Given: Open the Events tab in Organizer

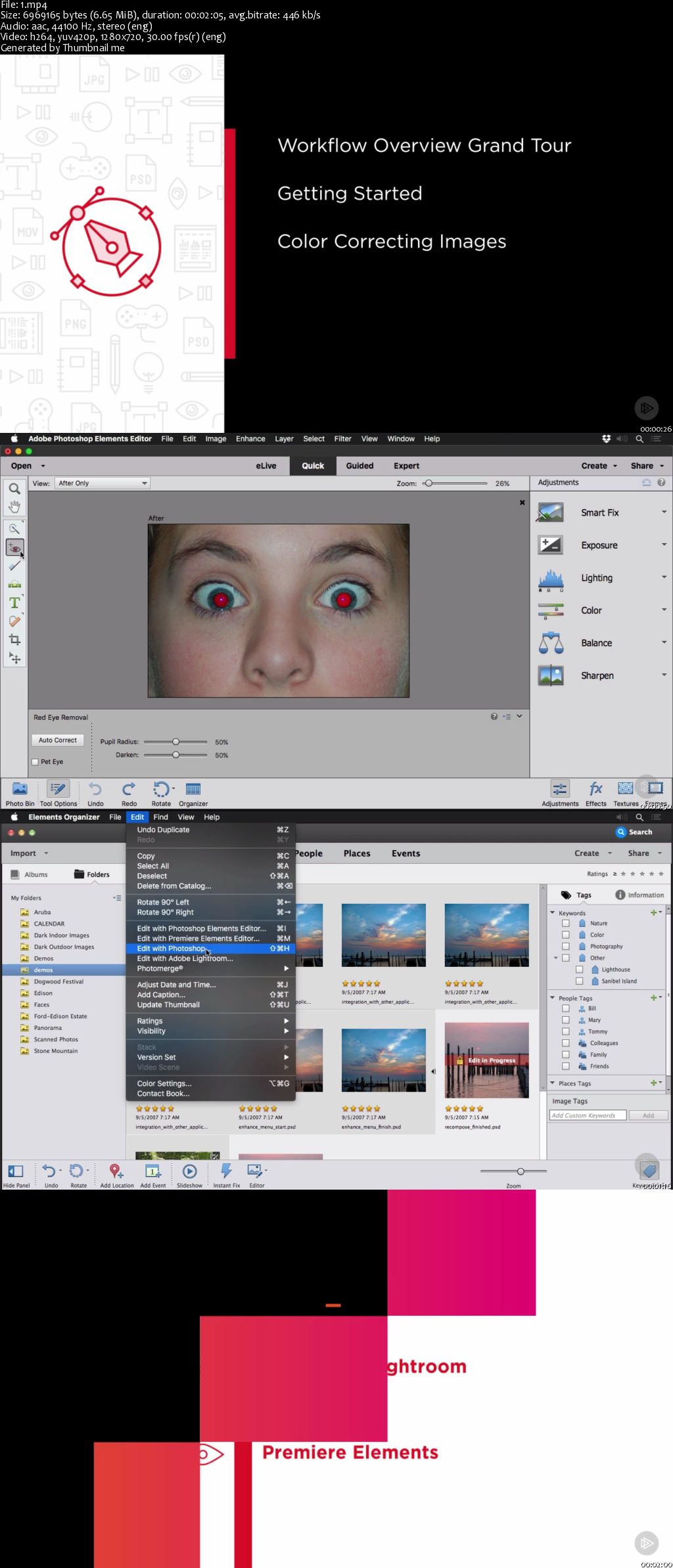Looking at the screenshot, I should pos(406,853).
